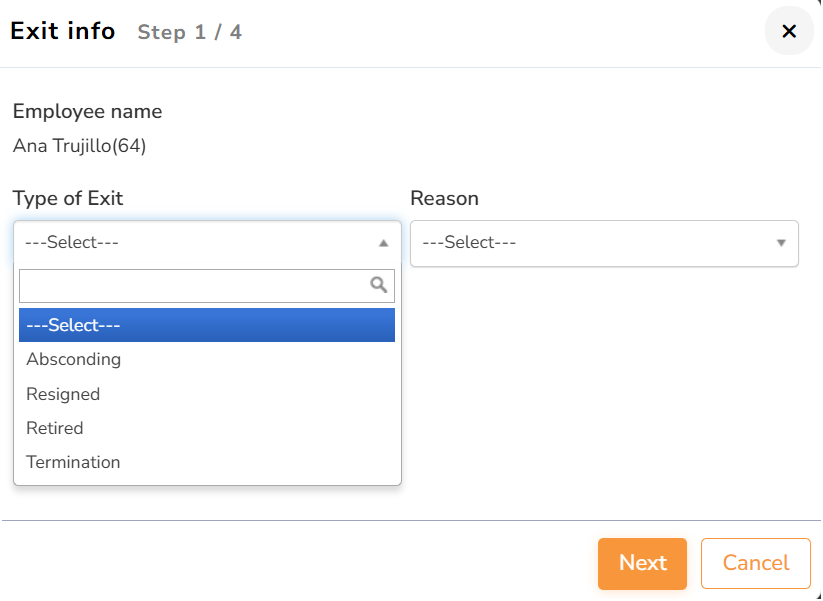
Task: Close the Exit info dialog
Action: (788, 31)
